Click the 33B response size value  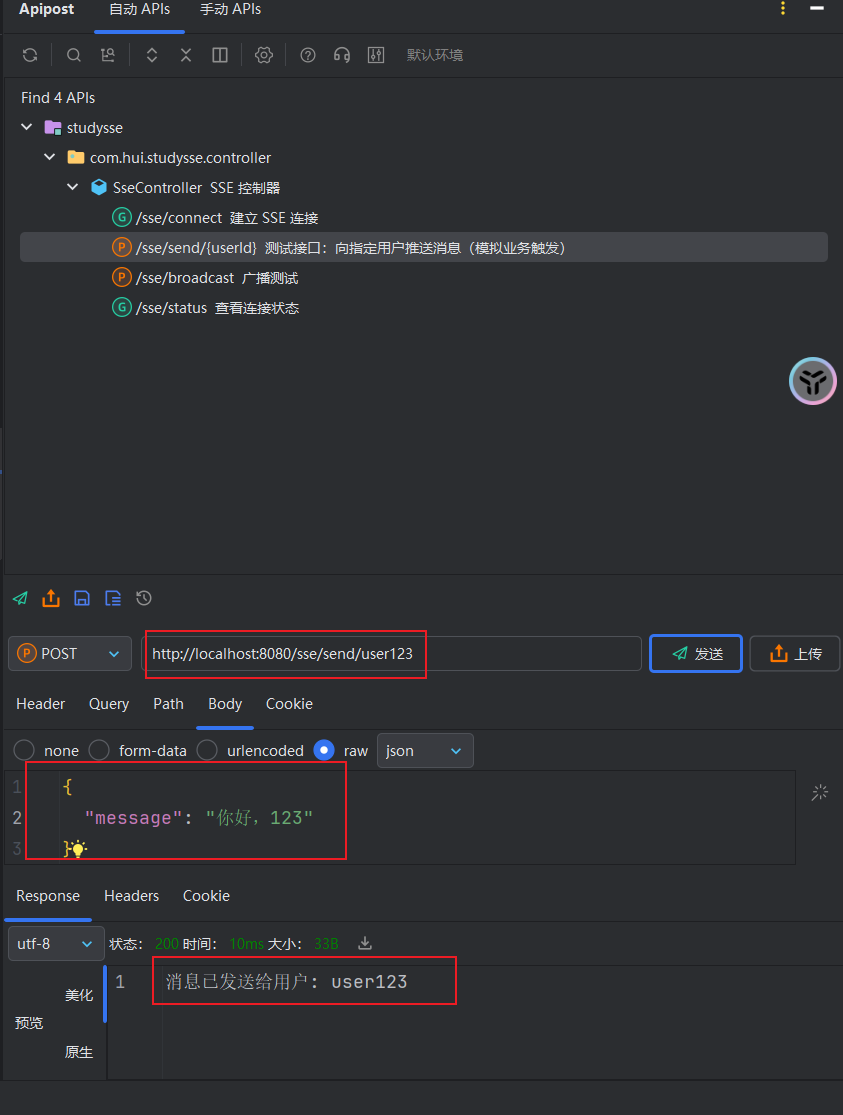point(326,944)
